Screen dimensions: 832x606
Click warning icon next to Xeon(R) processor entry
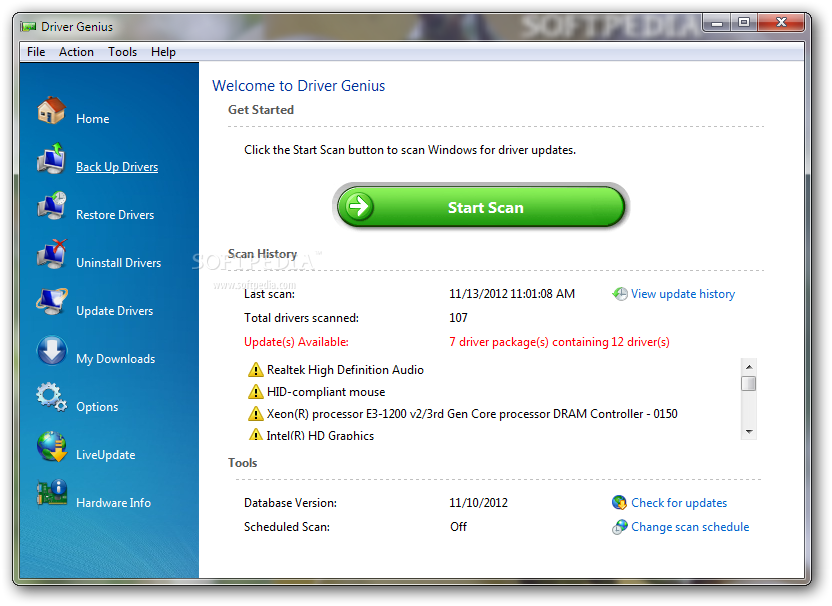[255, 413]
